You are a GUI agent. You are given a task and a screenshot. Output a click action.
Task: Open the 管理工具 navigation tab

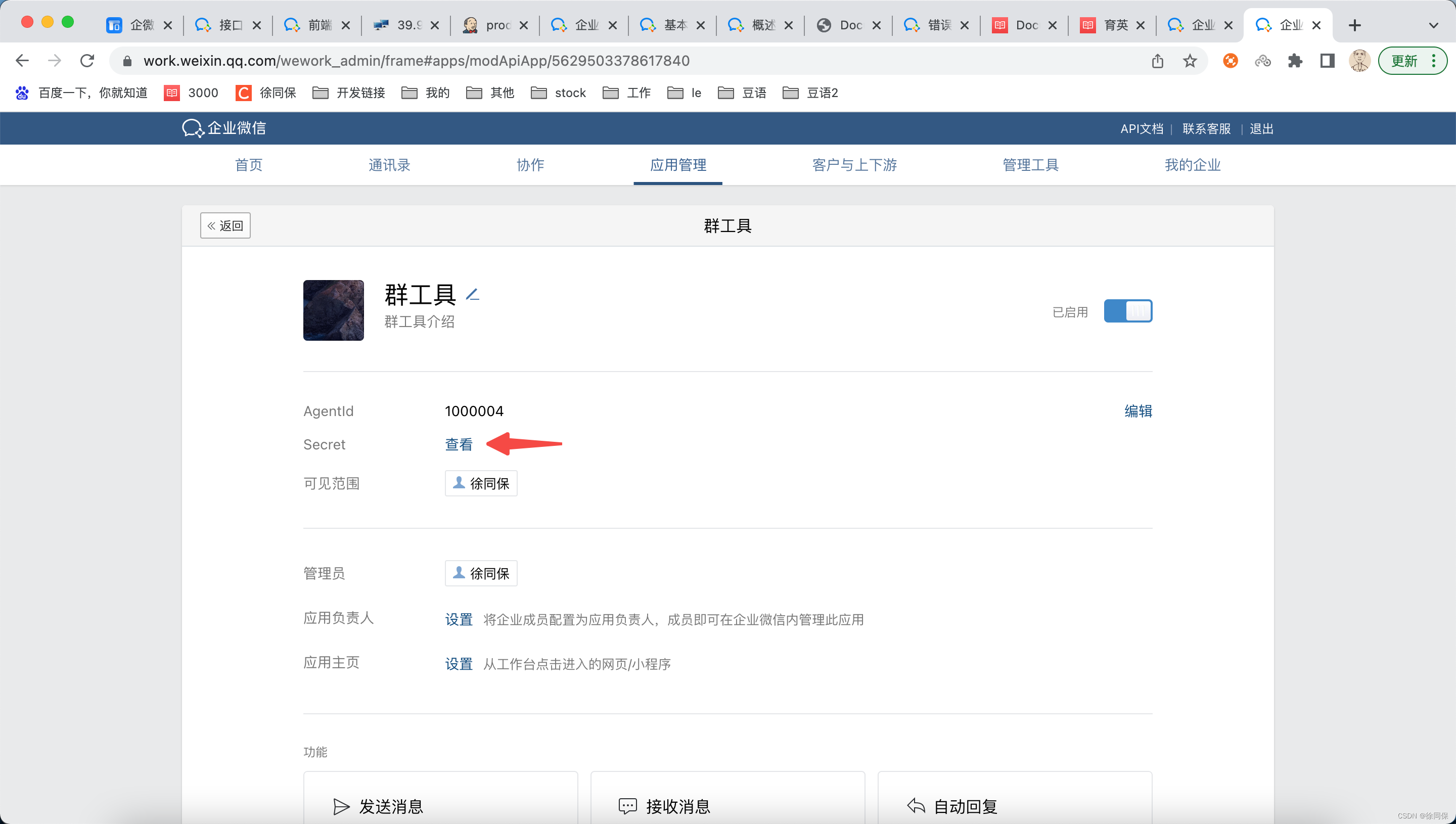(x=1030, y=165)
